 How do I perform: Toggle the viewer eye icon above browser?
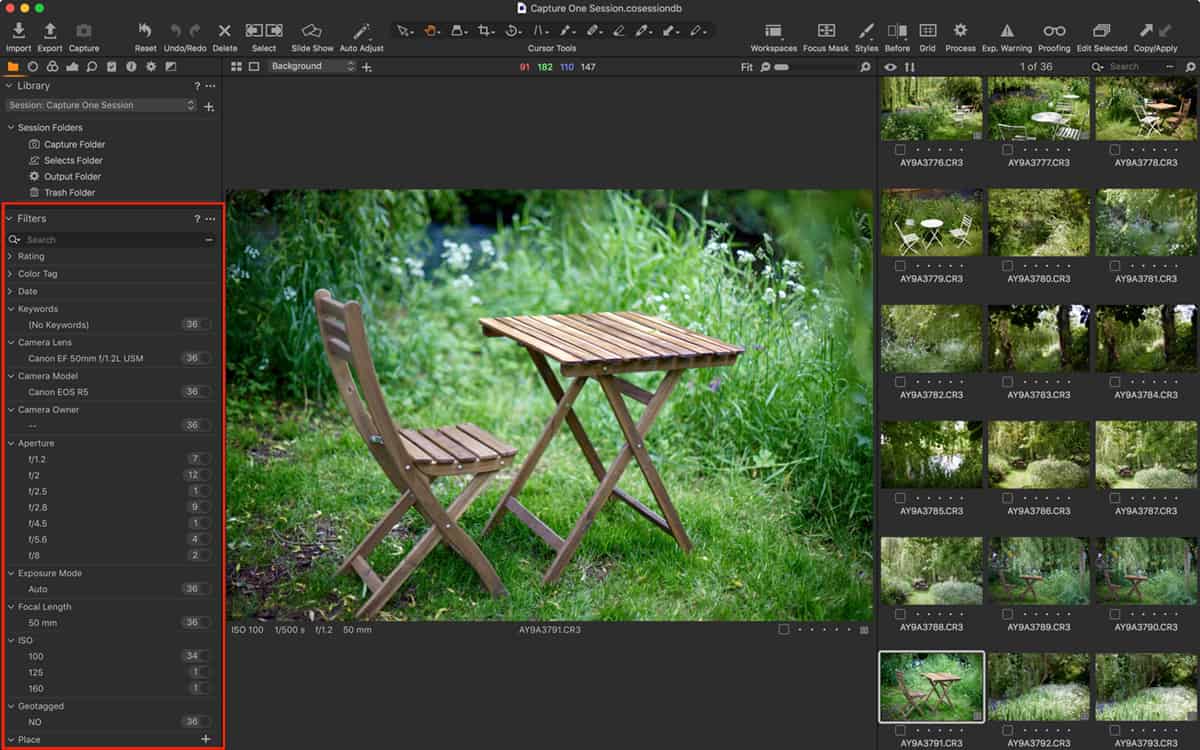(890, 67)
